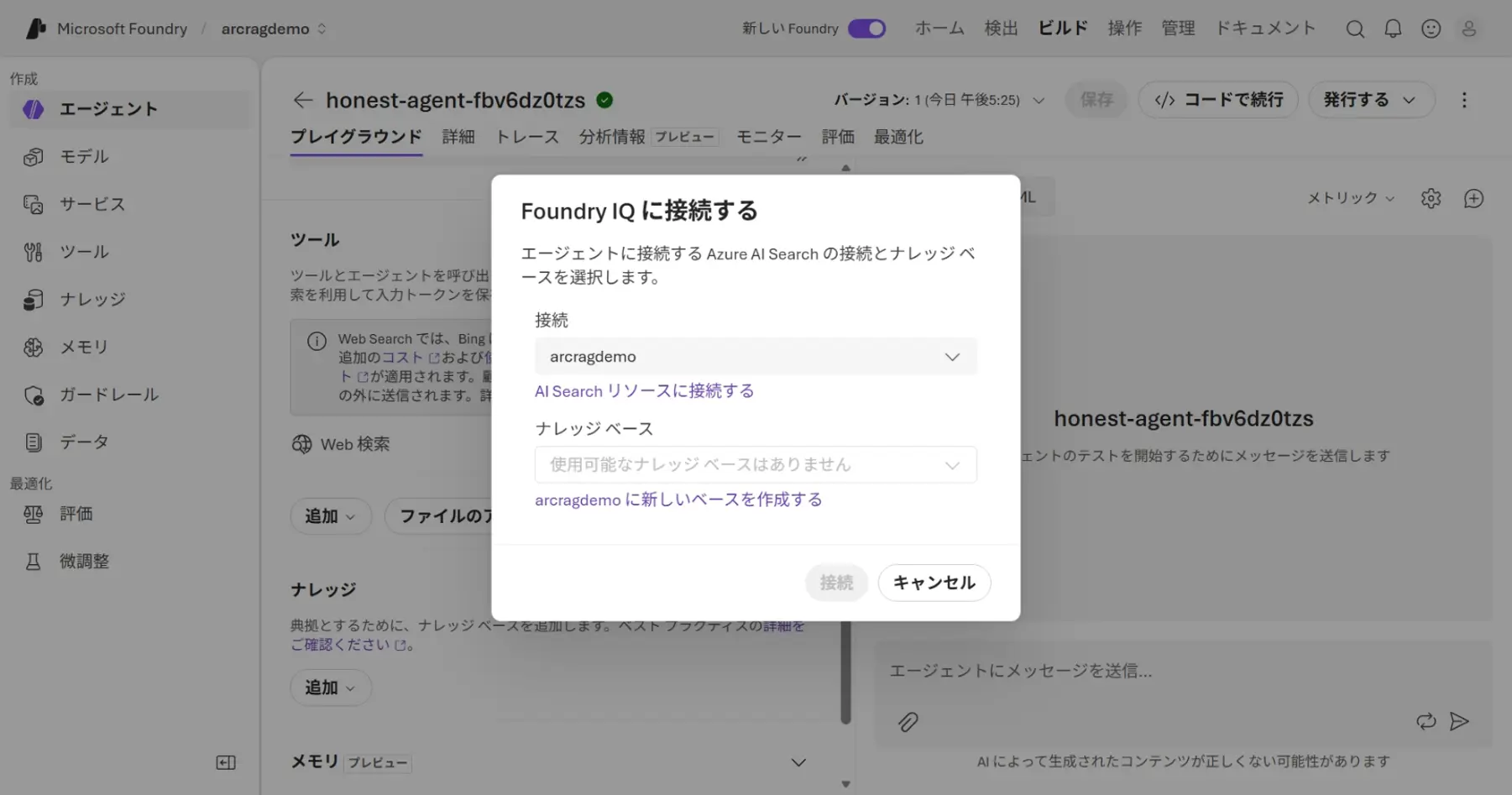Open project switcher next to arcragdemo
This screenshot has width=1512, height=795.
pyautogui.click(x=322, y=29)
